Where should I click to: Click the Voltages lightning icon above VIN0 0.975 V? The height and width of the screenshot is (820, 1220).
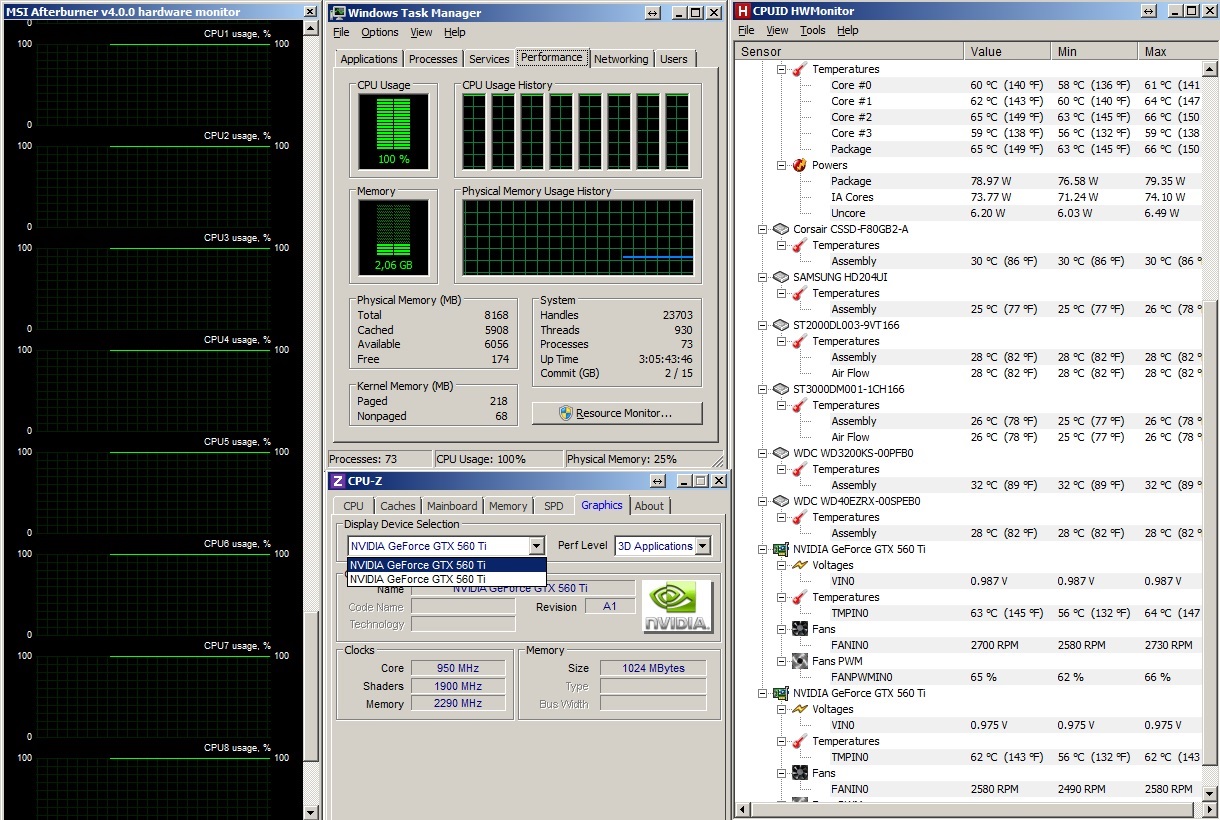[x=799, y=709]
